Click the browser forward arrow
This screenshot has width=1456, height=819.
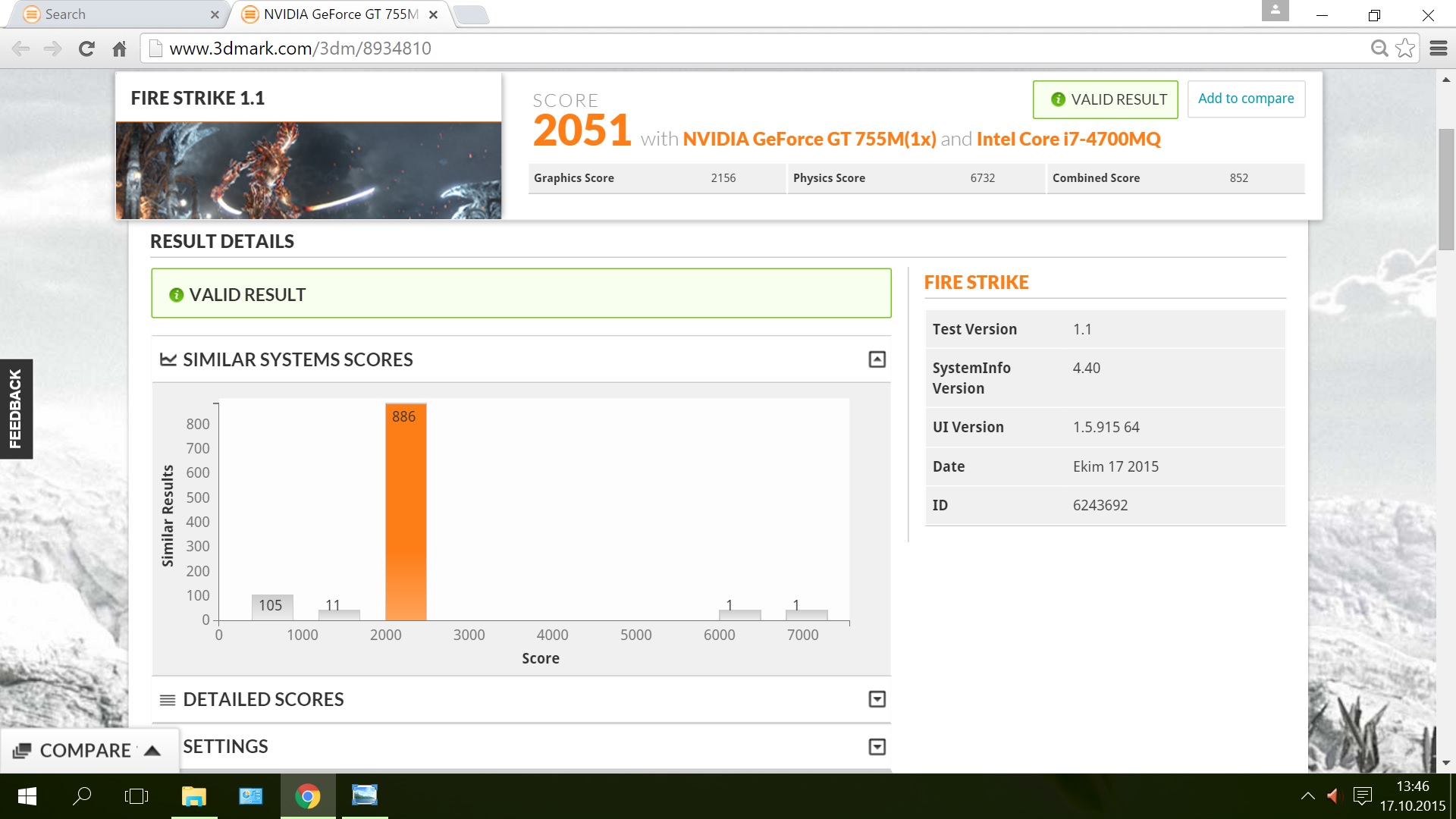click(x=52, y=49)
